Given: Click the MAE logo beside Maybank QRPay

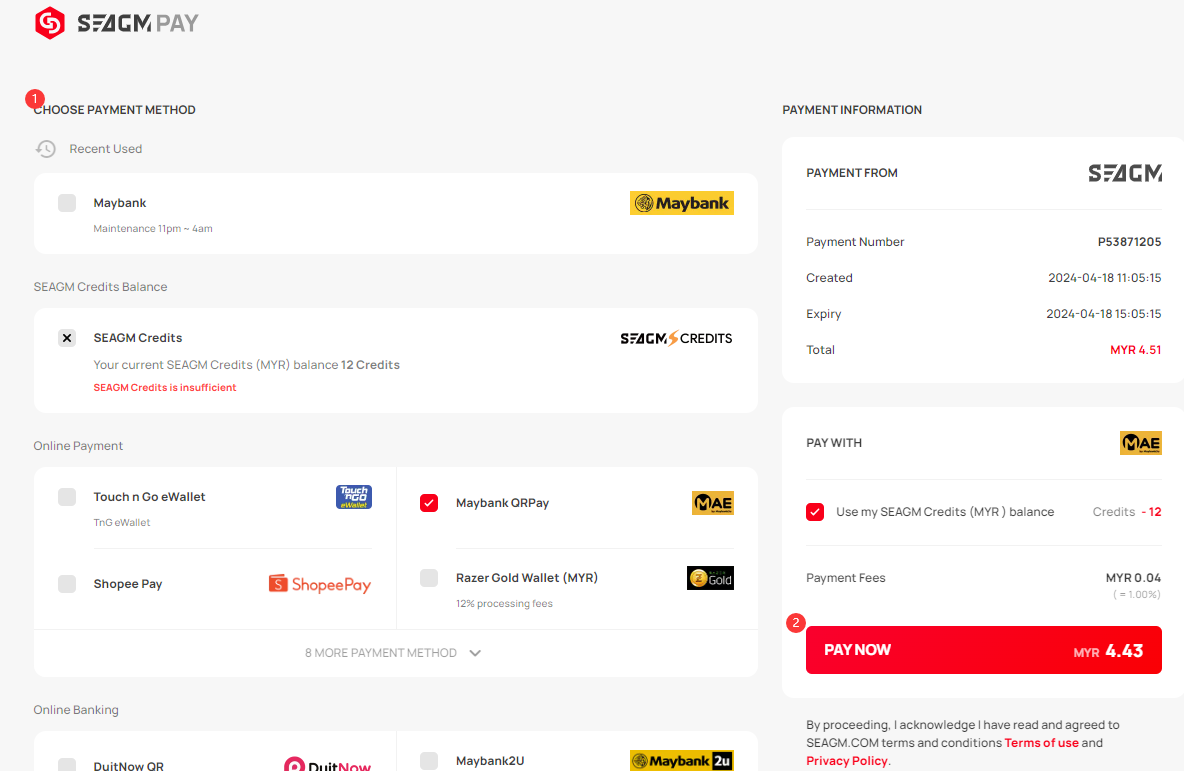Looking at the screenshot, I should [713, 503].
